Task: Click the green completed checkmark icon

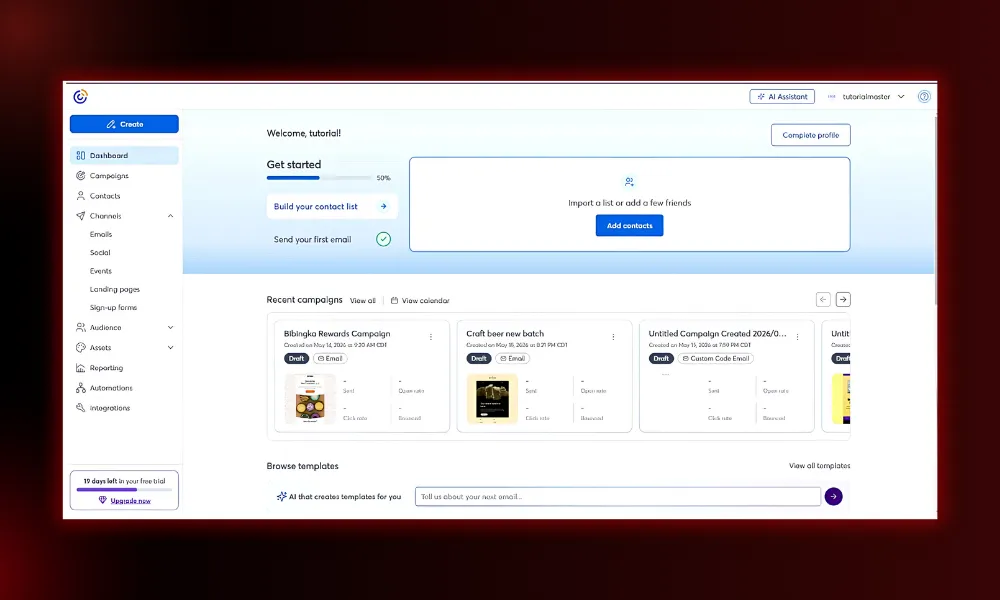Action: pyautogui.click(x=383, y=239)
